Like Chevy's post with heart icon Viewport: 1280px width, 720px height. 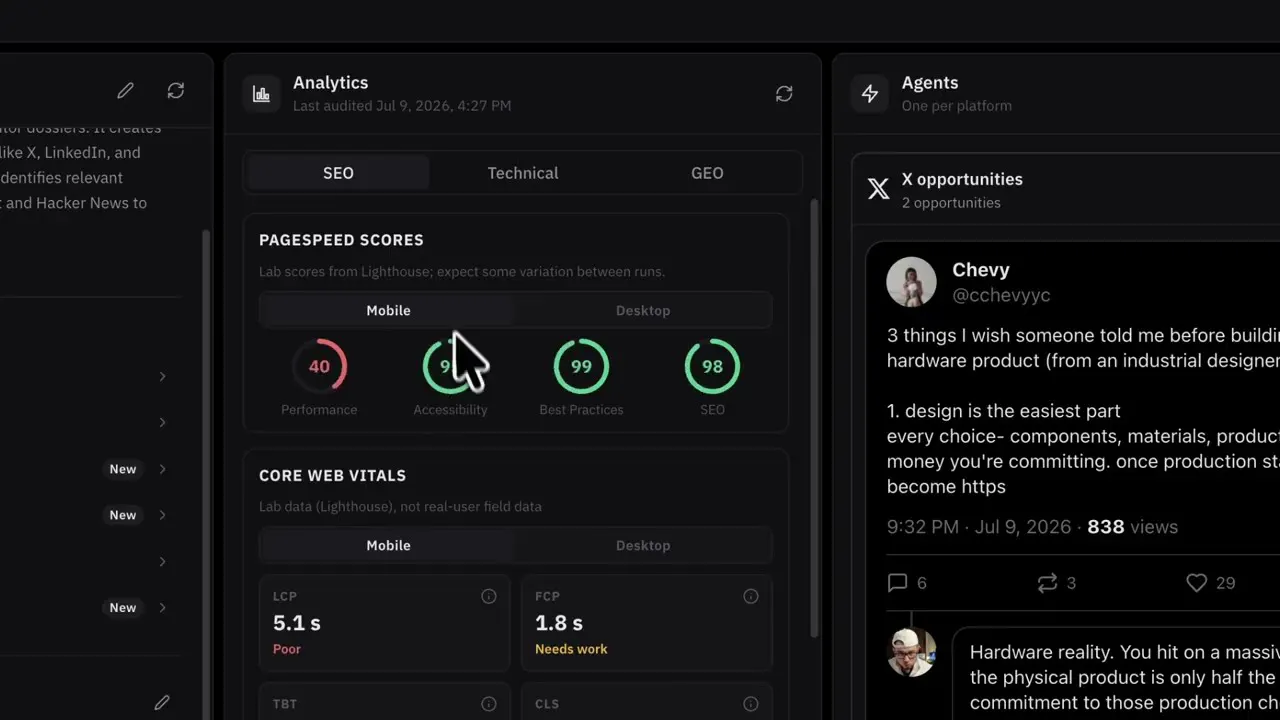pos(1196,583)
